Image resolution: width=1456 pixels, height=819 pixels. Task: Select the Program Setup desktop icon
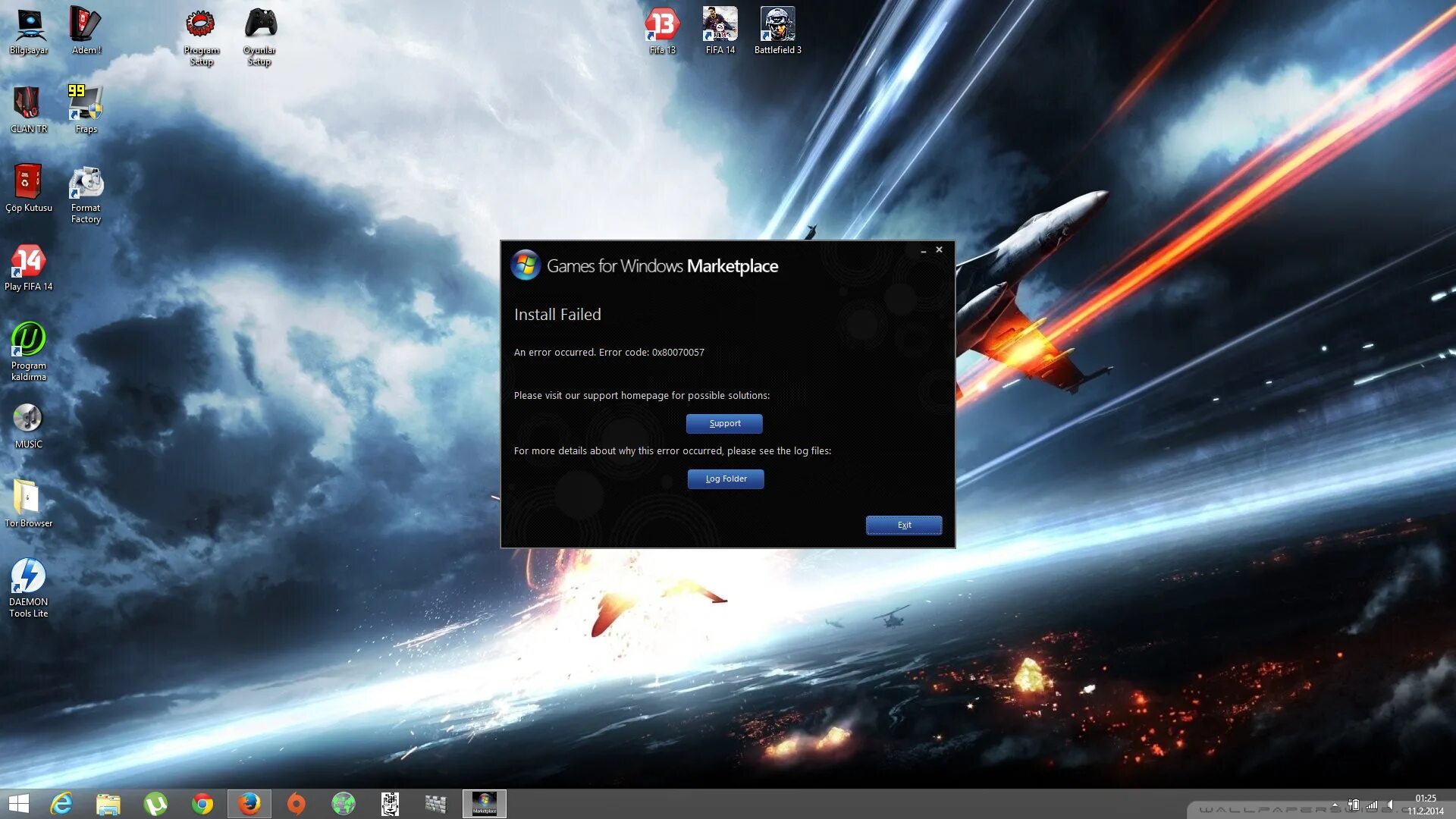pos(201,37)
